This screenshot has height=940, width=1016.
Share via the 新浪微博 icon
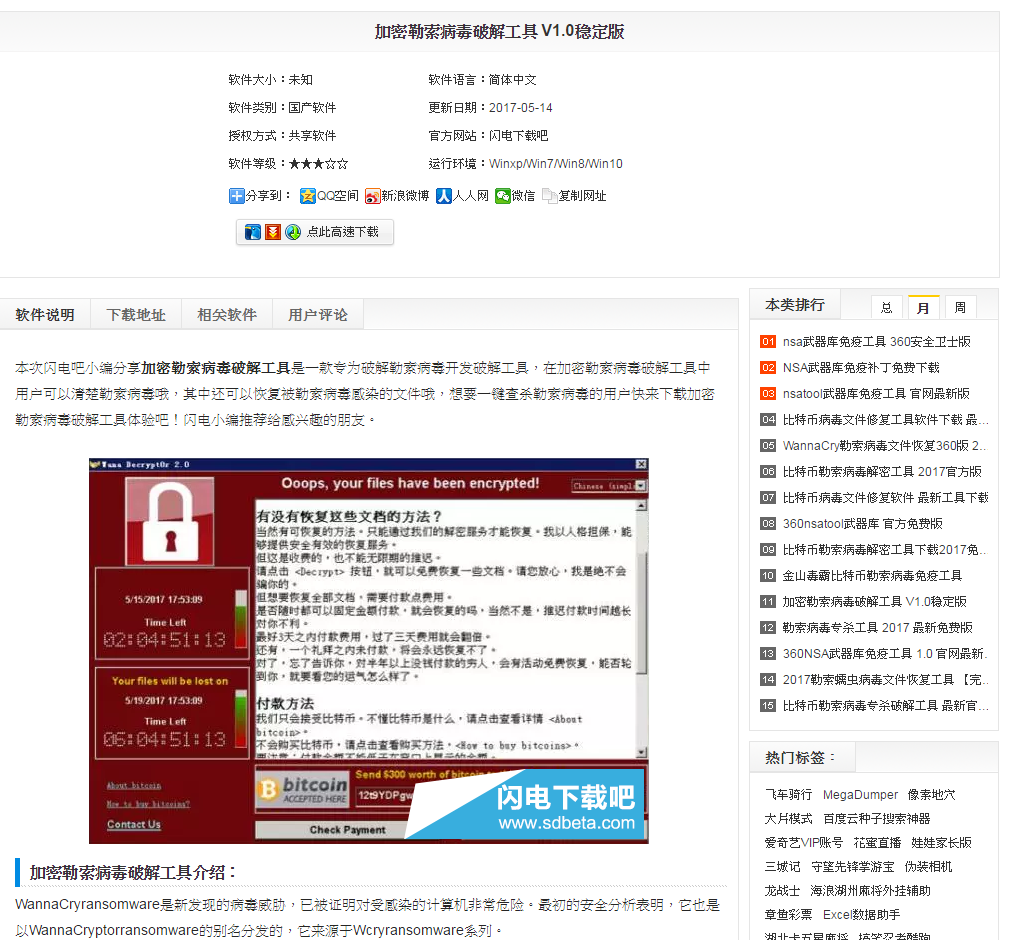click(x=372, y=196)
